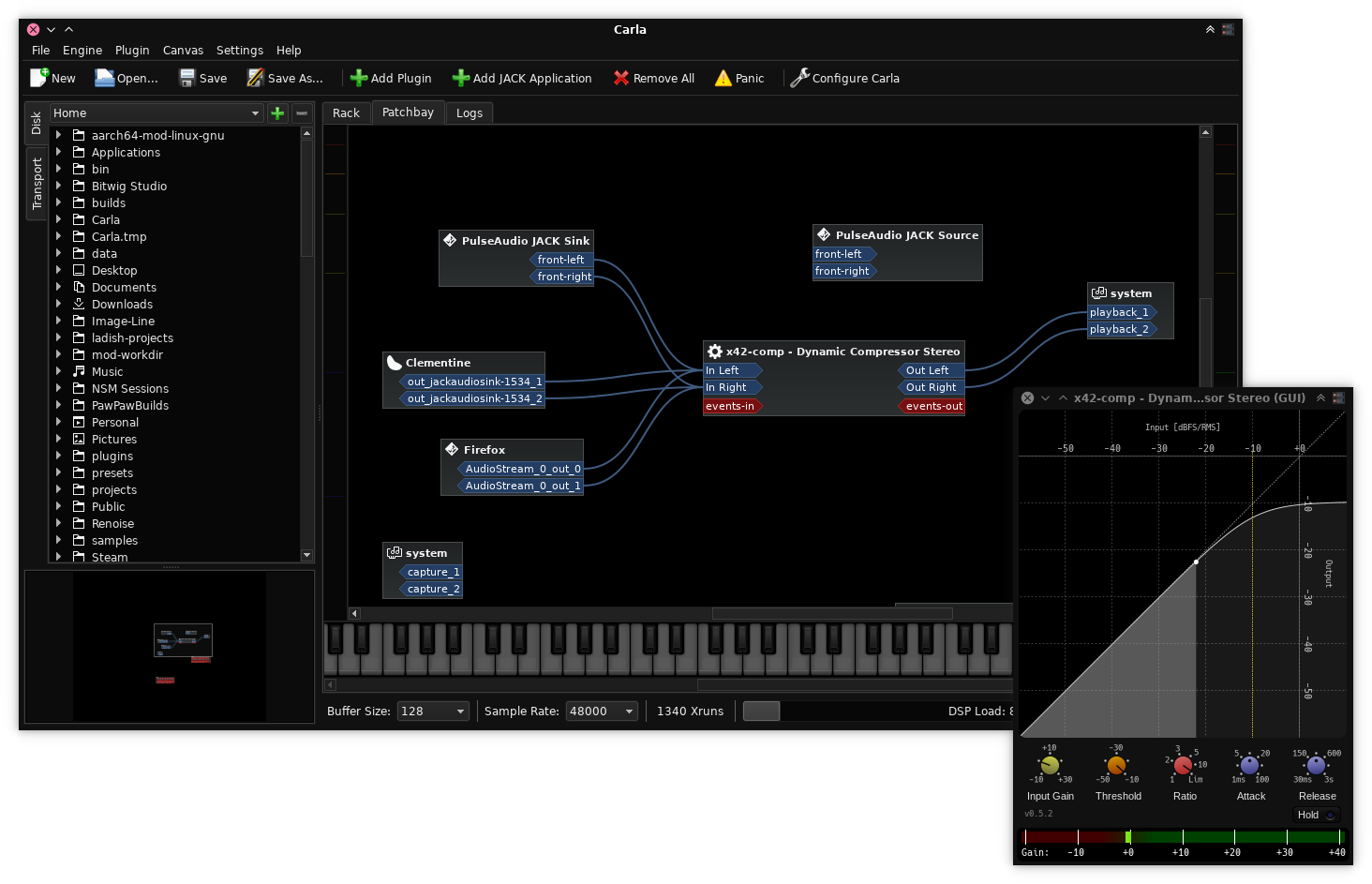This screenshot has width=1372, height=884.
Task: Click Documents folder icon
Action: point(79,287)
